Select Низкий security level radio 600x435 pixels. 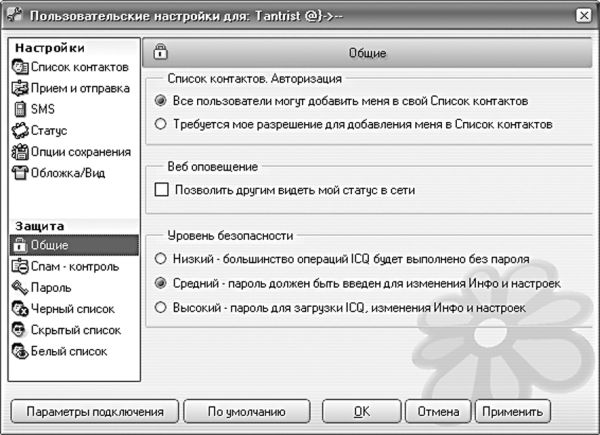pyautogui.click(x=160, y=259)
